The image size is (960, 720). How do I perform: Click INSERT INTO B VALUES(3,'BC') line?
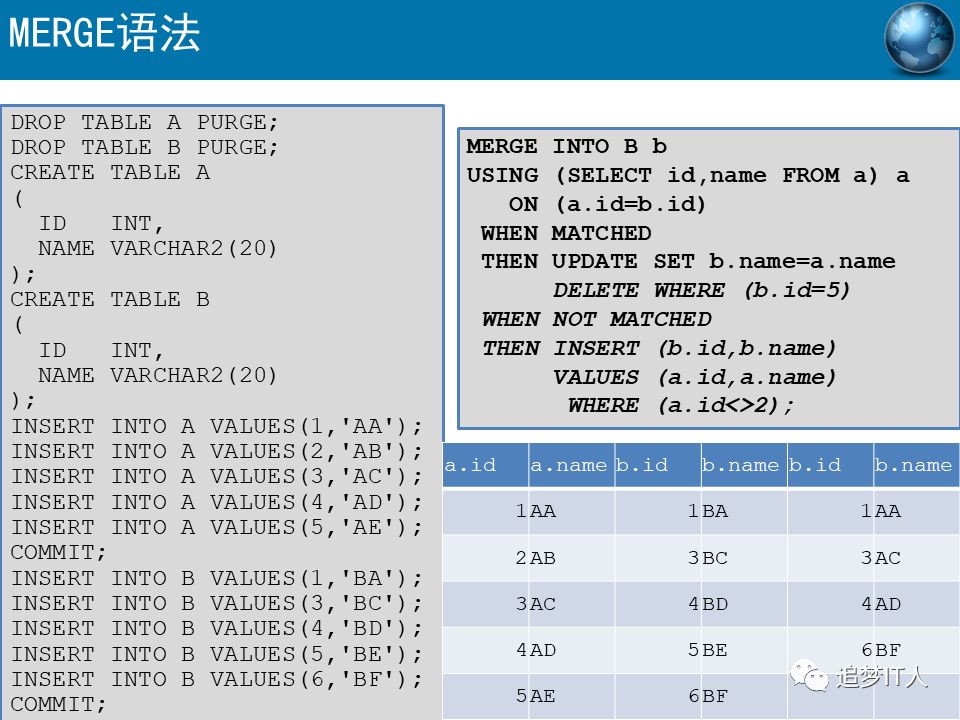click(217, 603)
